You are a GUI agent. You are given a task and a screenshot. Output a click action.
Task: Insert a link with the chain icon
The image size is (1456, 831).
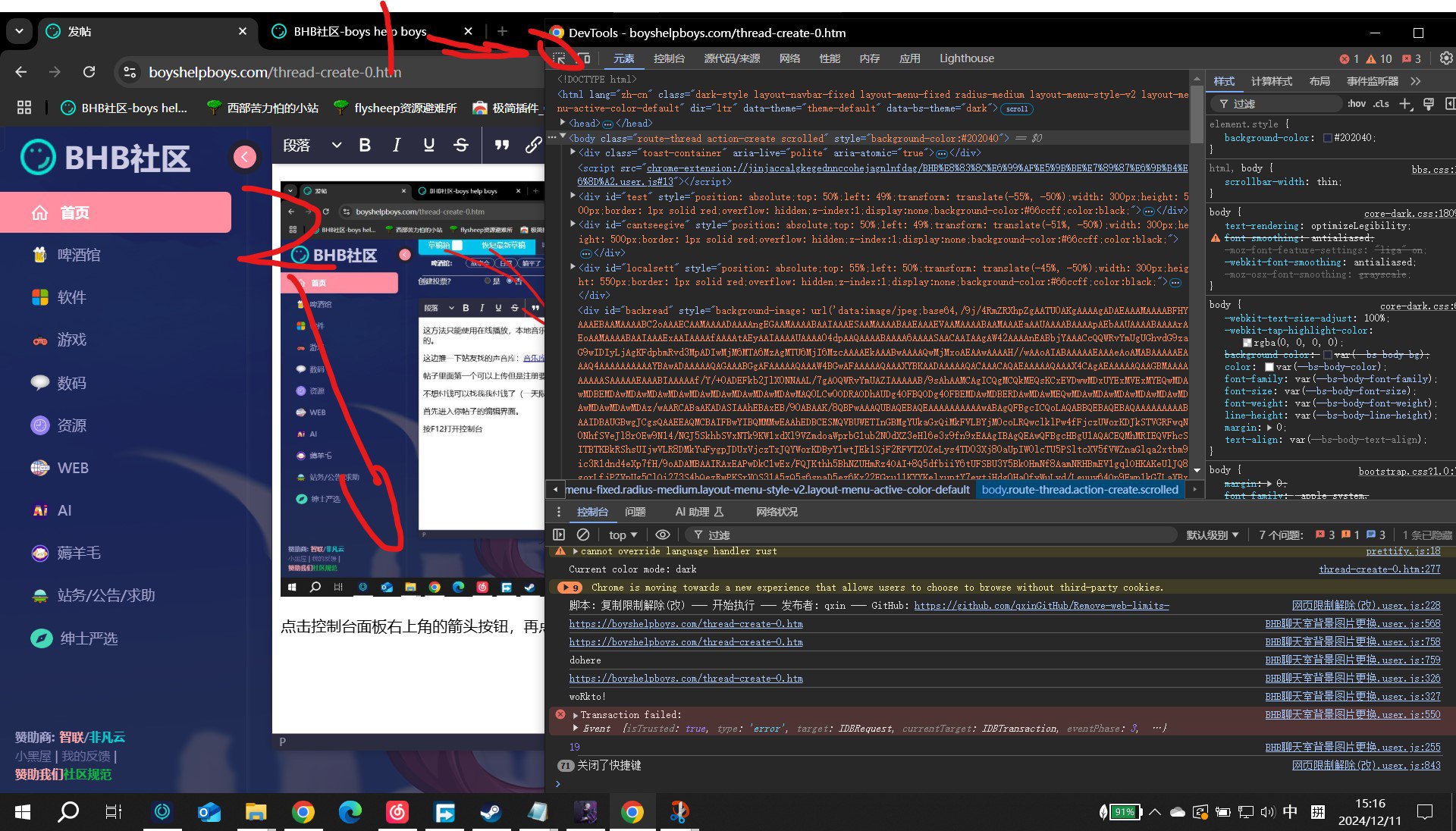click(534, 145)
